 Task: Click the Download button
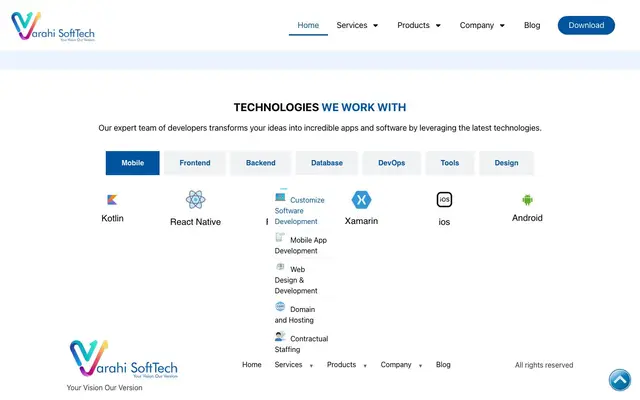[x=586, y=25]
